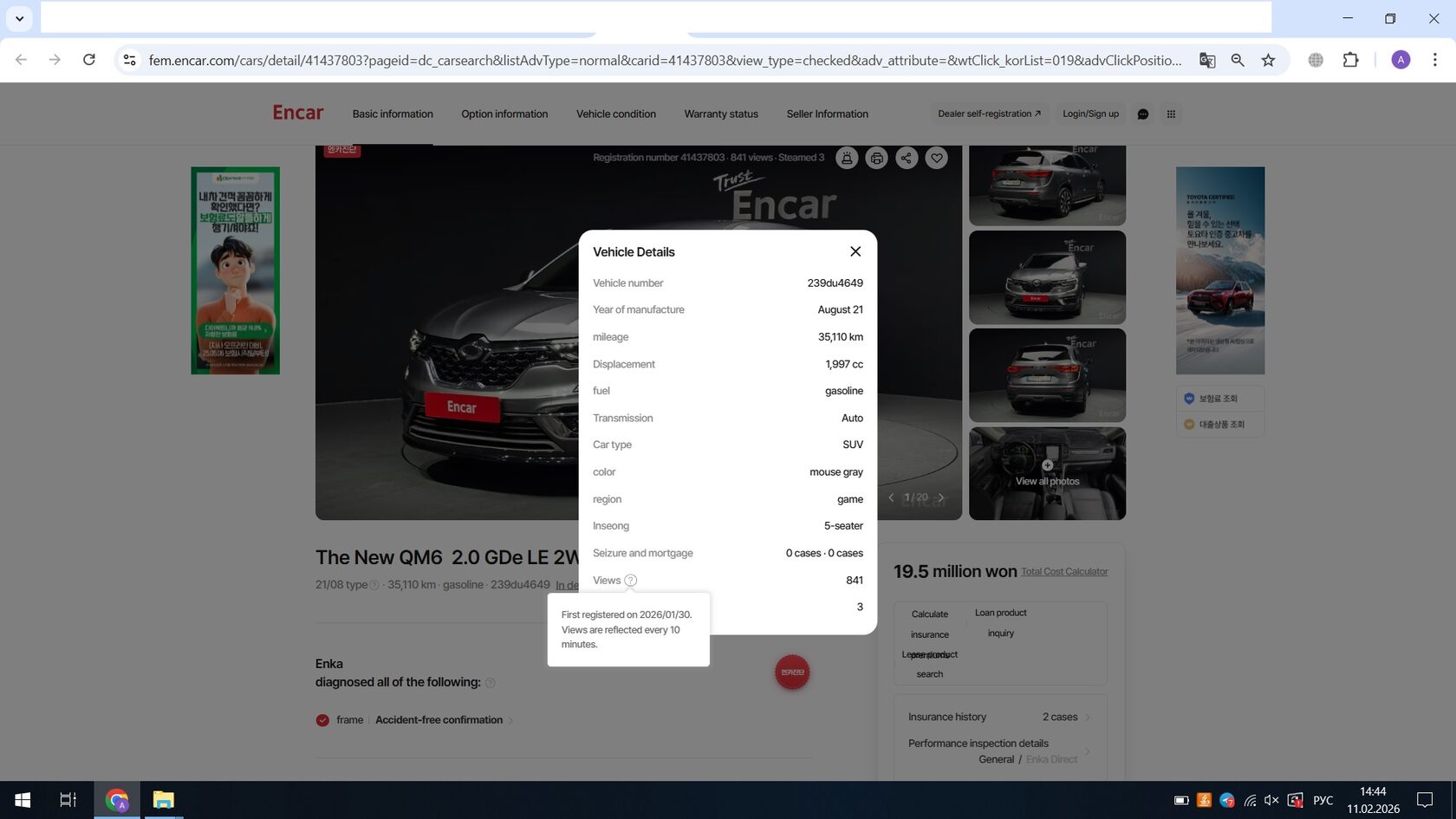
Task: Open the network icon in the system tray
Action: click(1250, 800)
